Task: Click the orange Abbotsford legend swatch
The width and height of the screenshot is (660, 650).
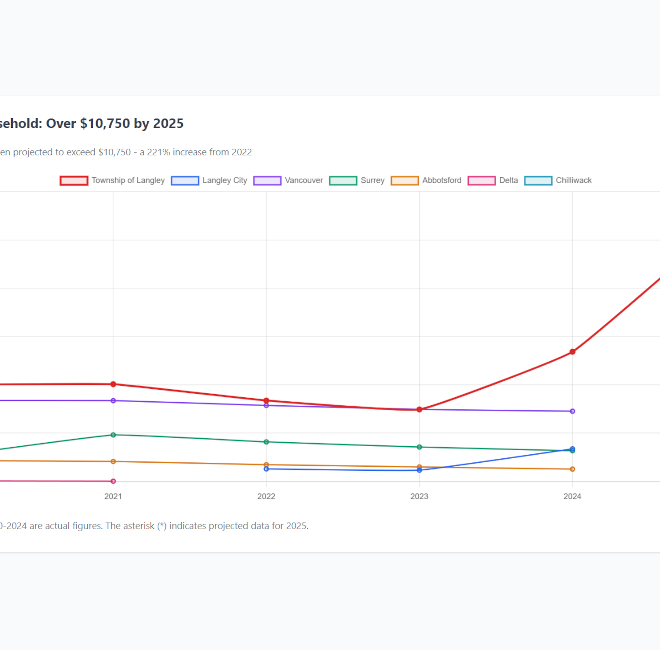Action: (404, 181)
